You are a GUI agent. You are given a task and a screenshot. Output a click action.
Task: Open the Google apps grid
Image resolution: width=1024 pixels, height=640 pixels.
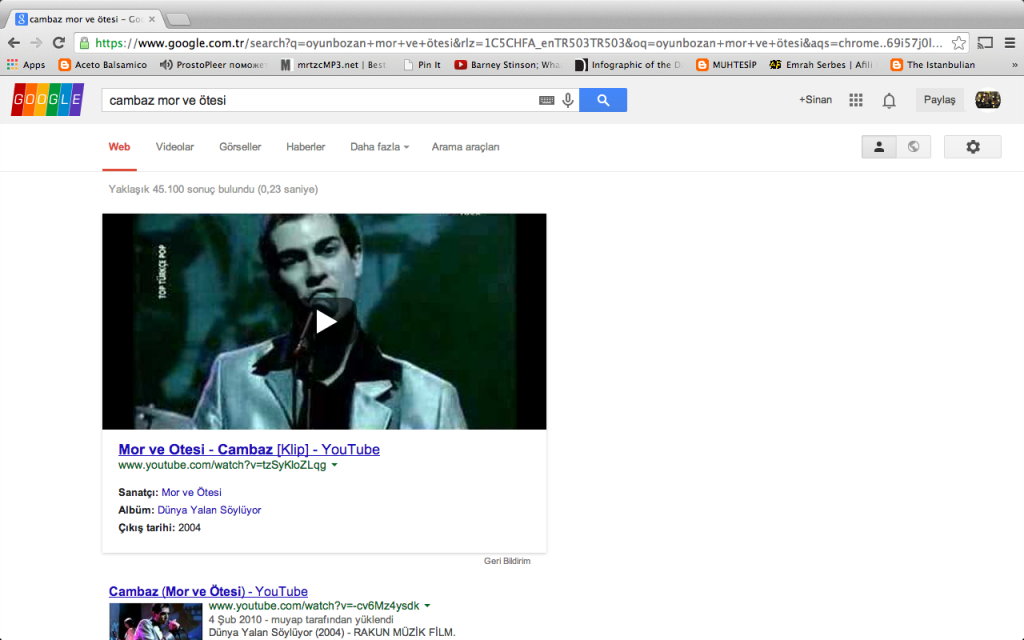(856, 100)
